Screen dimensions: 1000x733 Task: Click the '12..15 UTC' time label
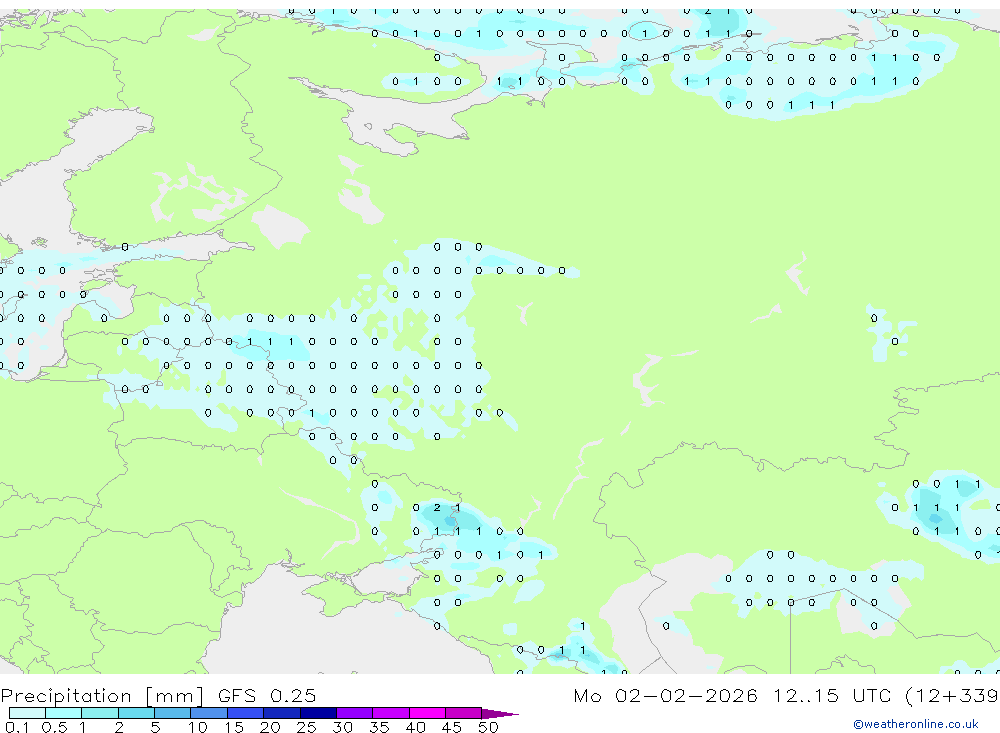tap(832, 696)
